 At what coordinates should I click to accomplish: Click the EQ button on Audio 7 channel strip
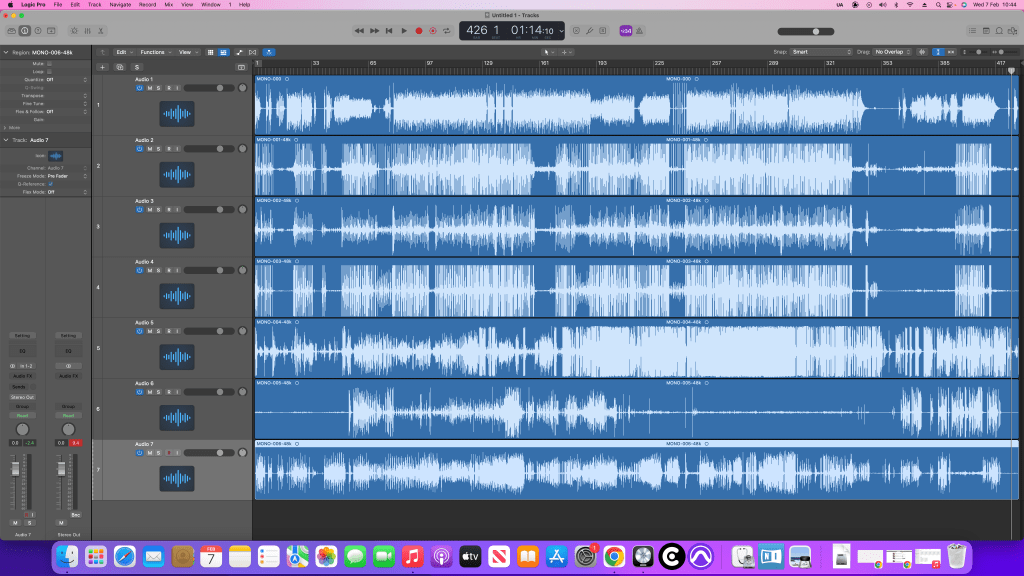20,351
